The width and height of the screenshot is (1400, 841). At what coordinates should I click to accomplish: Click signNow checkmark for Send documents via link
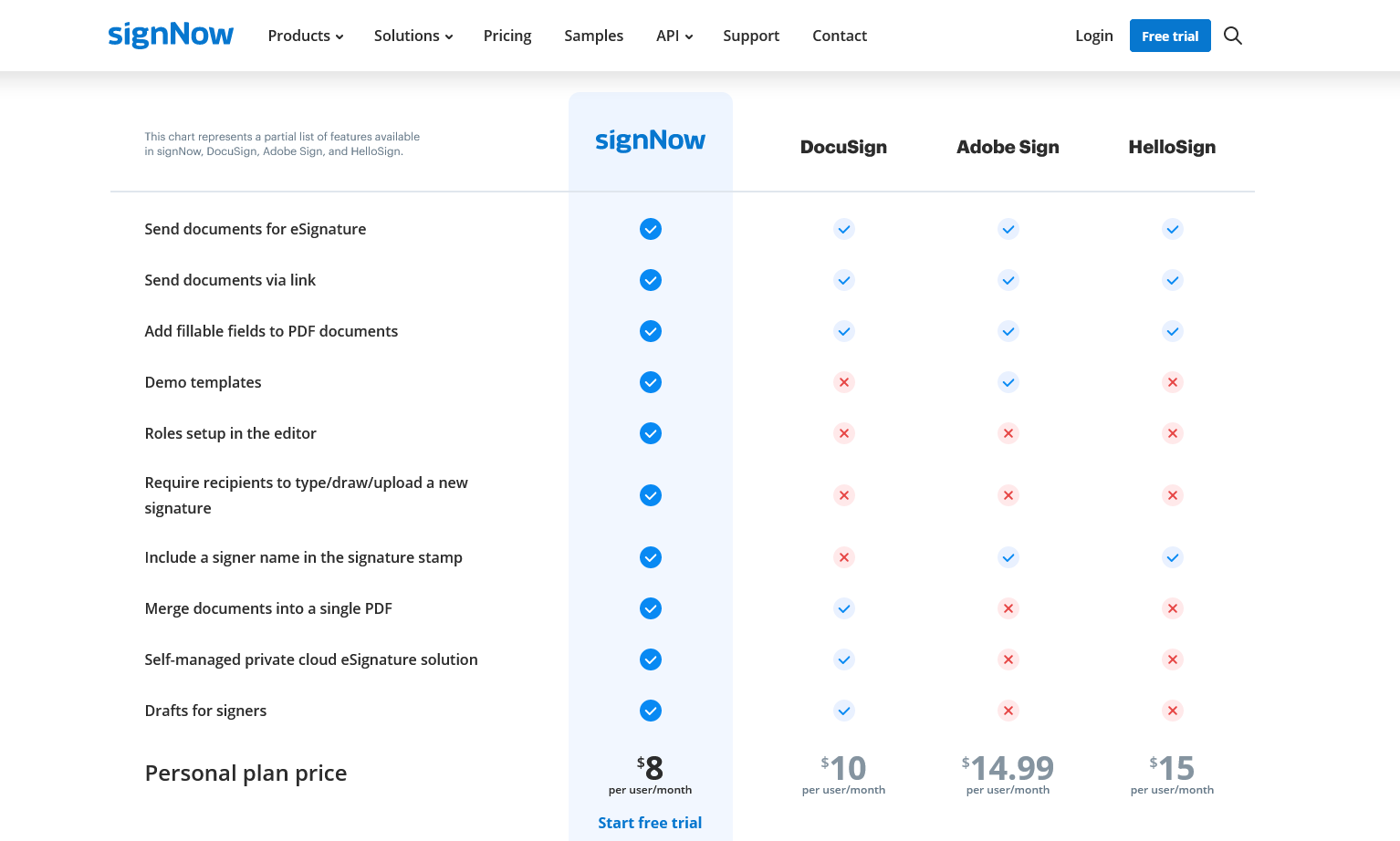click(651, 280)
